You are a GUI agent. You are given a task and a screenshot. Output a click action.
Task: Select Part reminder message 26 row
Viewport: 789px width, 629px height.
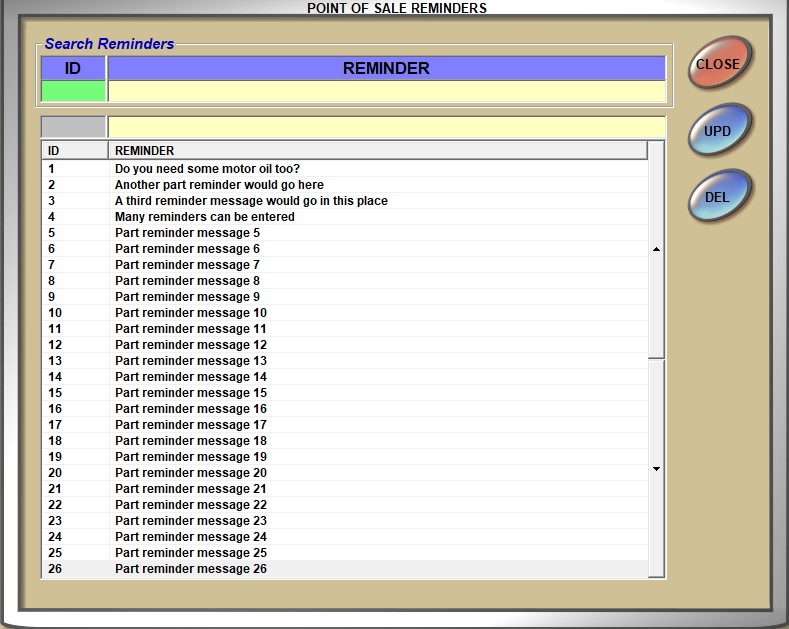pos(191,569)
